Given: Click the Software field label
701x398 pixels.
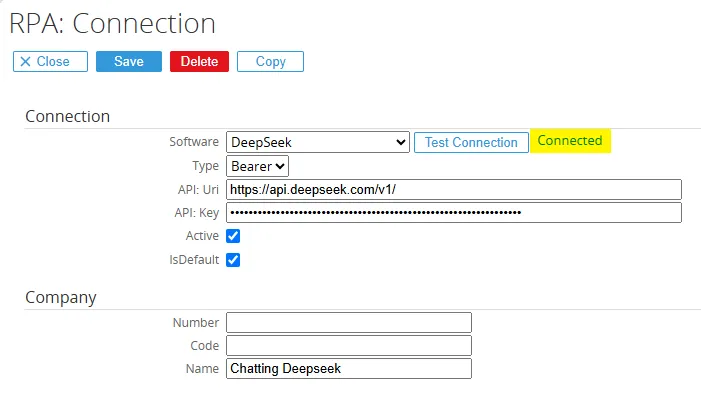Looking at the screenshot, I should point(194,142).
